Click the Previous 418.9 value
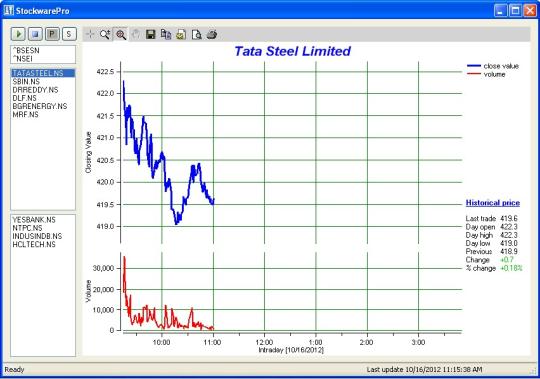540x379 pixels. [509, 252]
